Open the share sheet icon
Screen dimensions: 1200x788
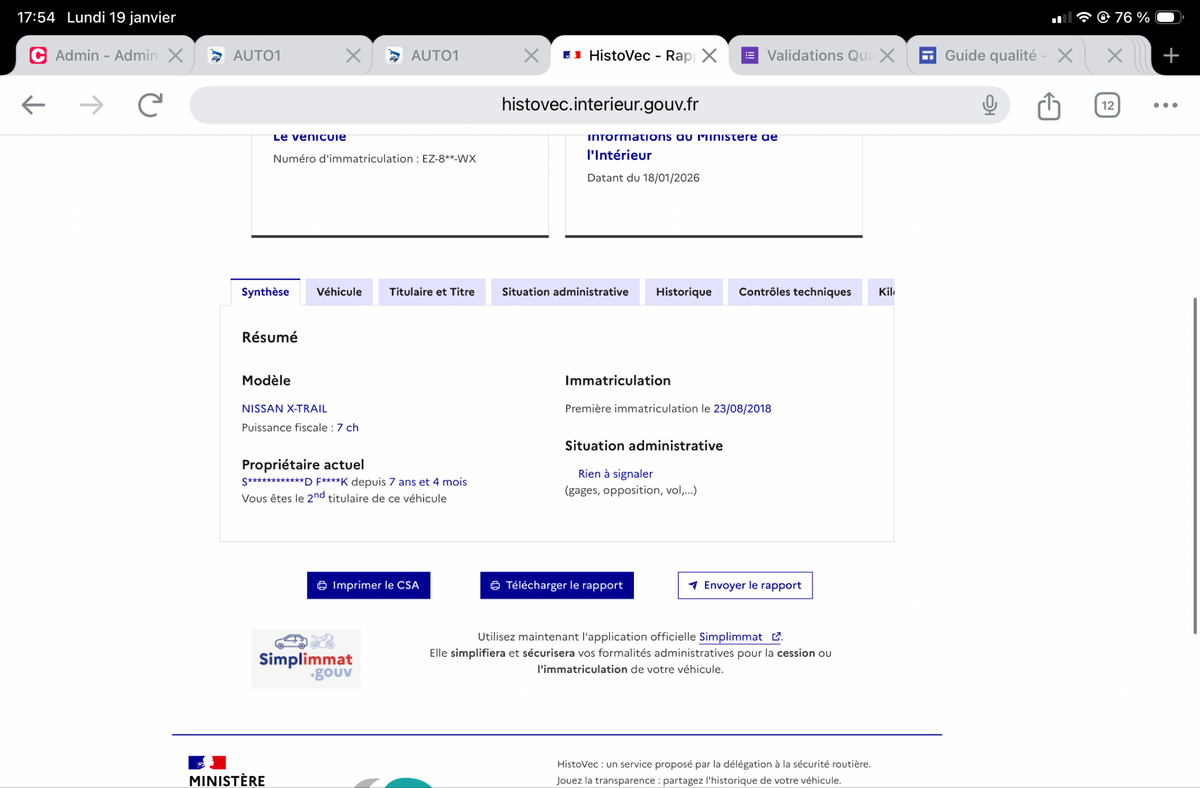(x=1048, y=105)
